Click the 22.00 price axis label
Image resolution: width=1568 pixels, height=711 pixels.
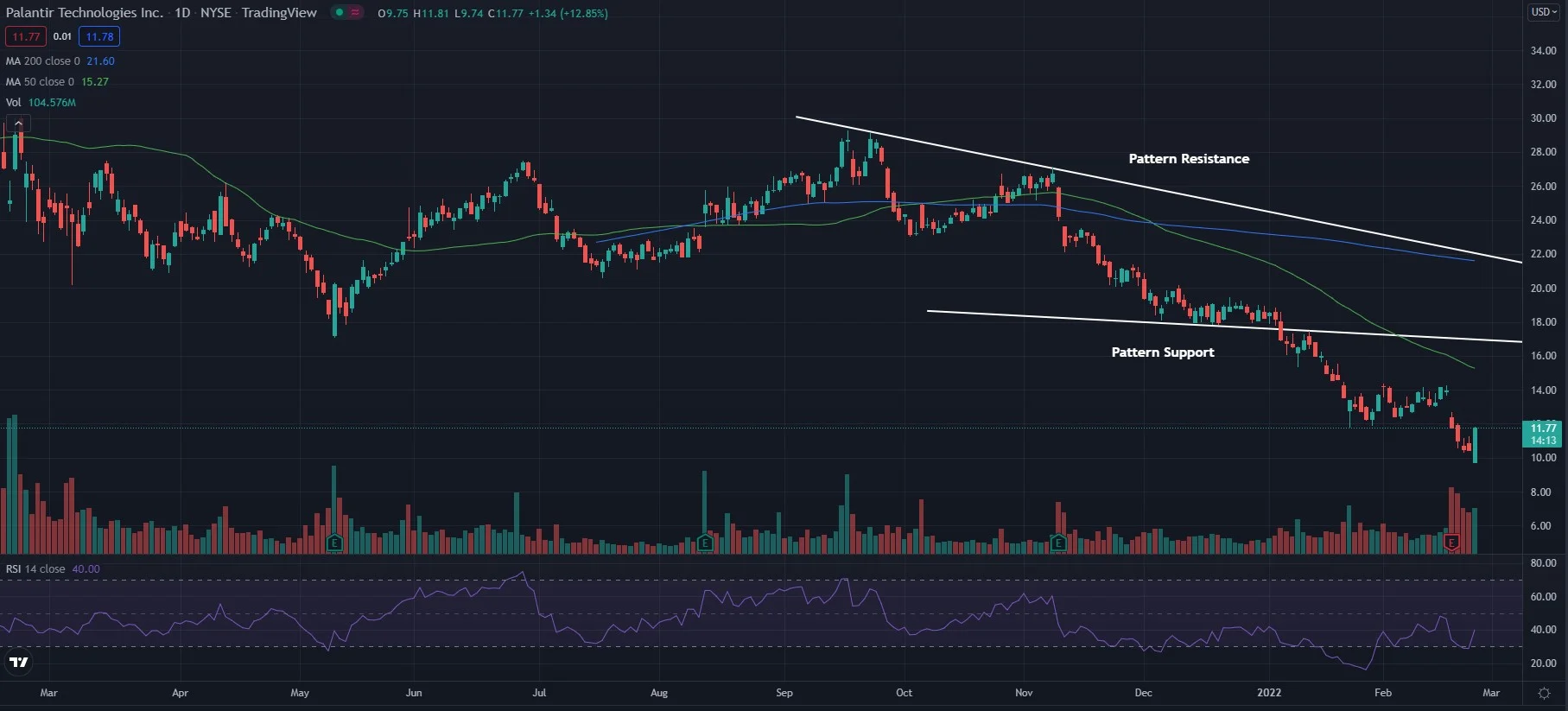point(1543,254)
